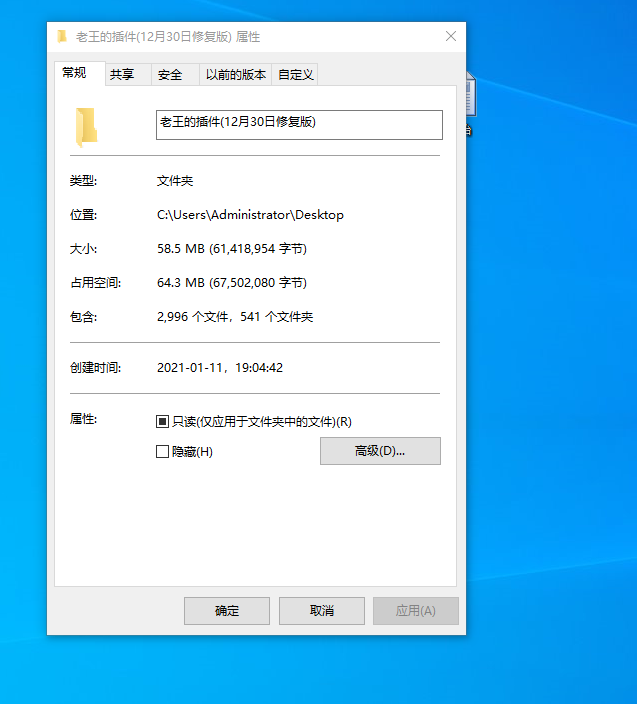
Task: Click the dialog title text 属性
Action: click(248, 37)
